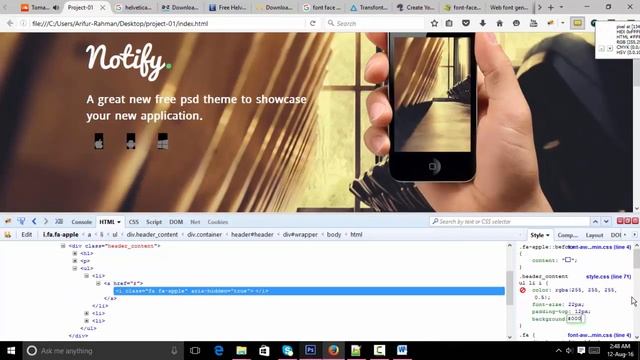Open the Firebug toolbar button dropdown arrow
The height and width of the screenshot is (360, 640).
click(562, 24)
